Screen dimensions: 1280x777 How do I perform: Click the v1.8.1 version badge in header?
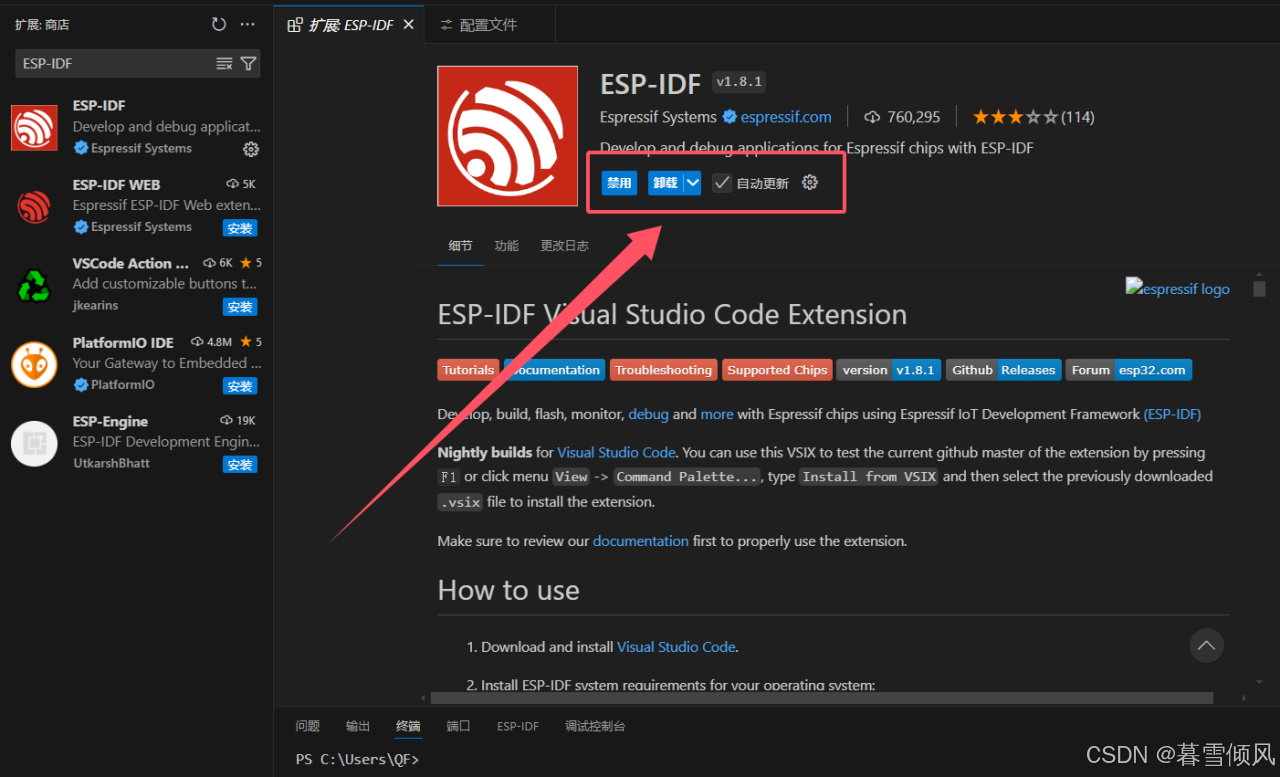click(x=739, y=82)
